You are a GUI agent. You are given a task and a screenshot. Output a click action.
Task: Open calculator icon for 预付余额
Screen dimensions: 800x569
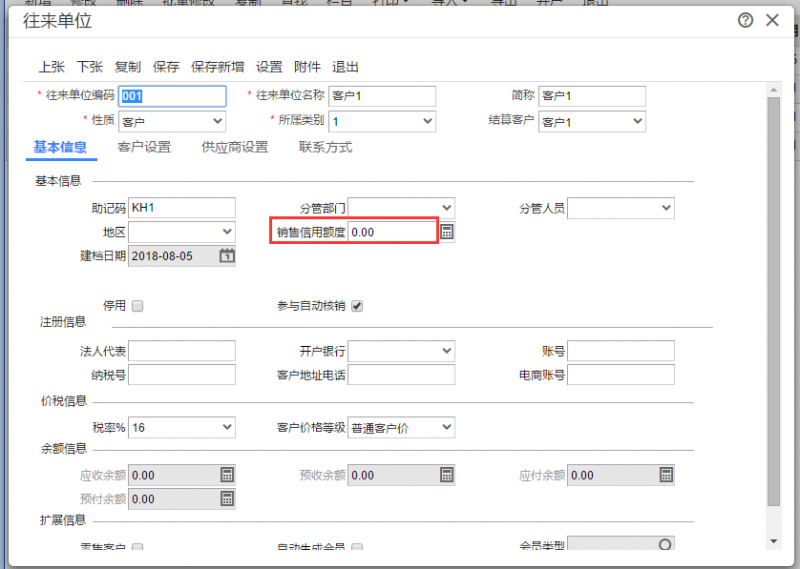coord(227,499)
